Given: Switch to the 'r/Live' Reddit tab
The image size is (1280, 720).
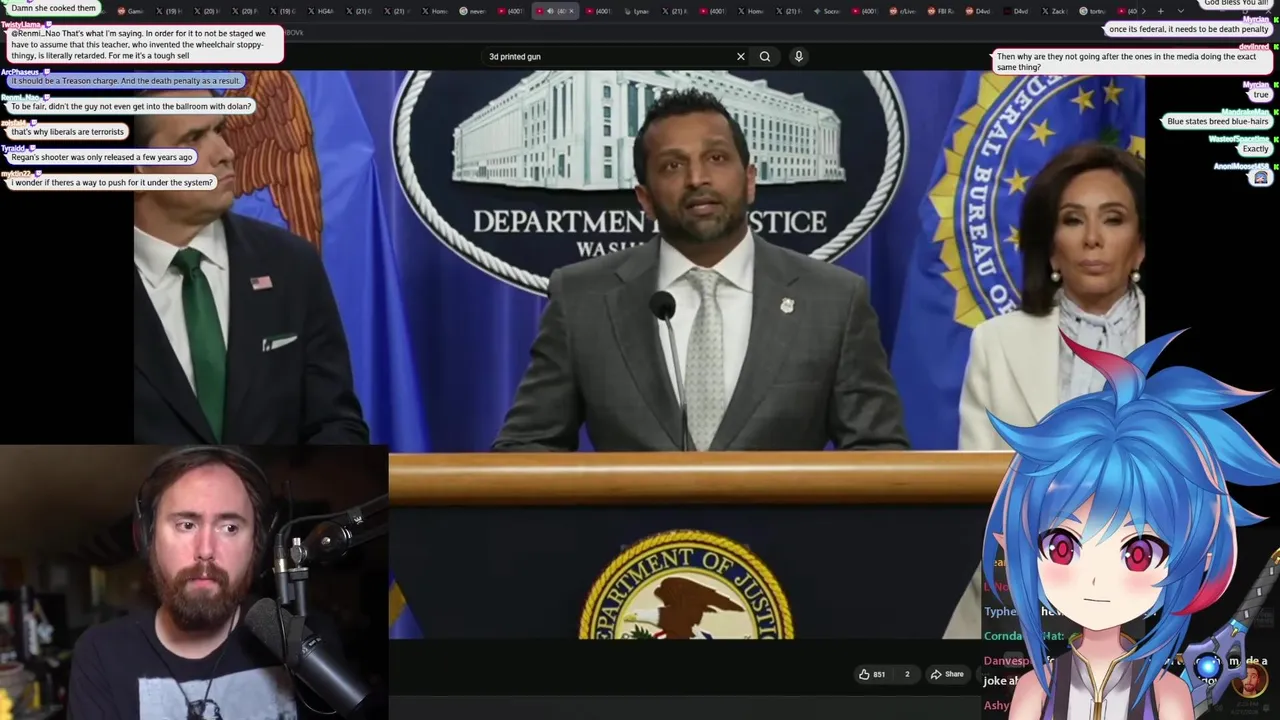Looking at the screenshot, I should 903,11.
